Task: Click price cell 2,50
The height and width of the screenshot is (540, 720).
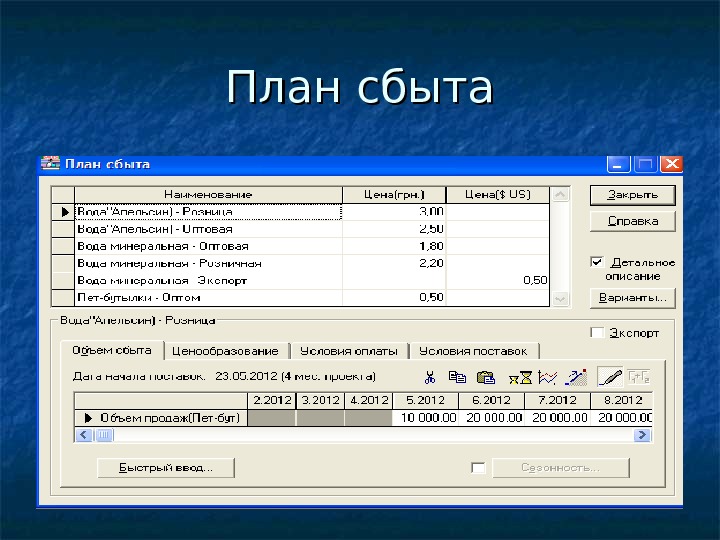Action: (394, 229)
